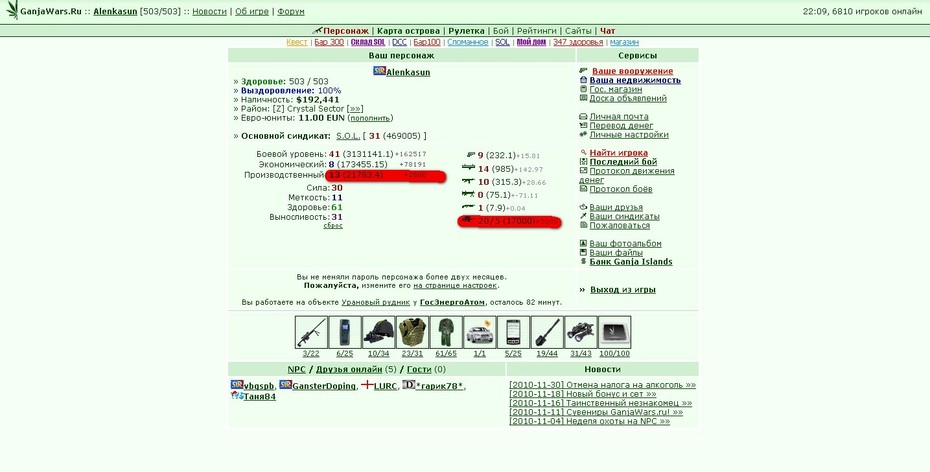
Task: Open the Об игре header link
Action: point(252,11)
